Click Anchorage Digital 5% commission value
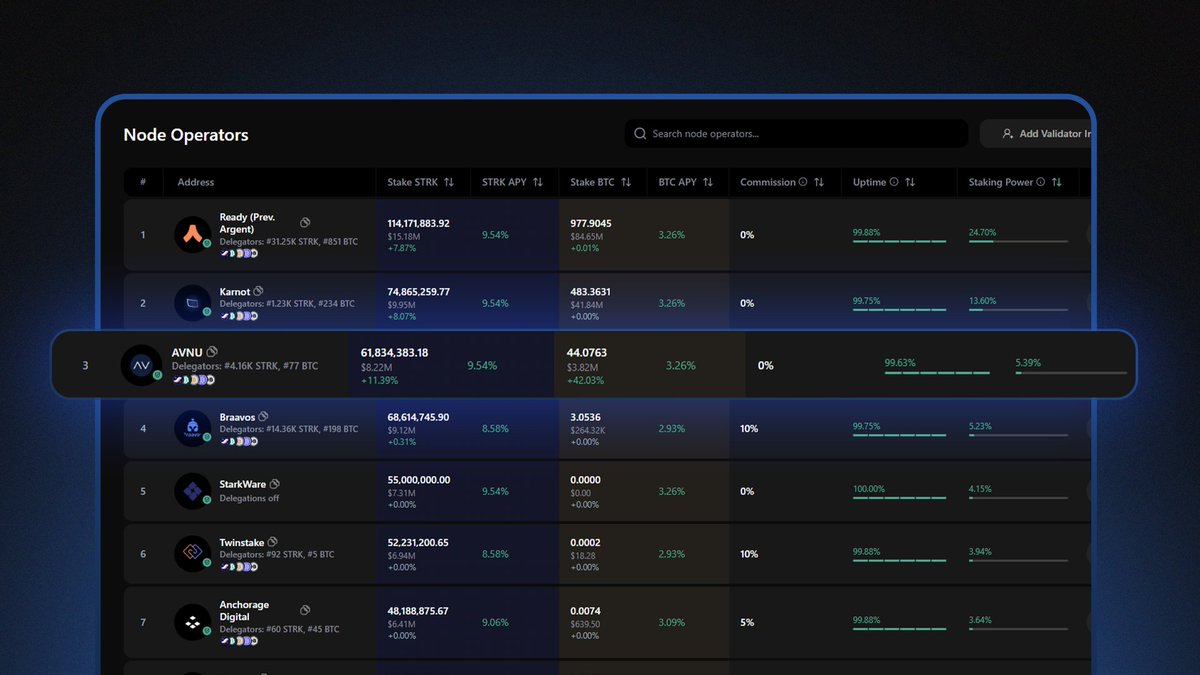This screenshot has width=1200, height=675. 747,622
